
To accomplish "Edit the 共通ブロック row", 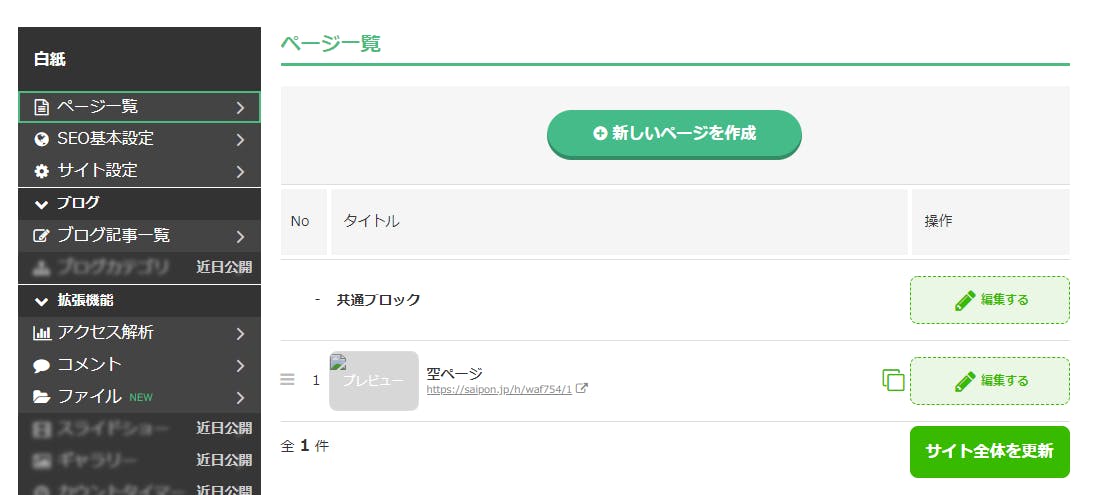I will (989, 300).
